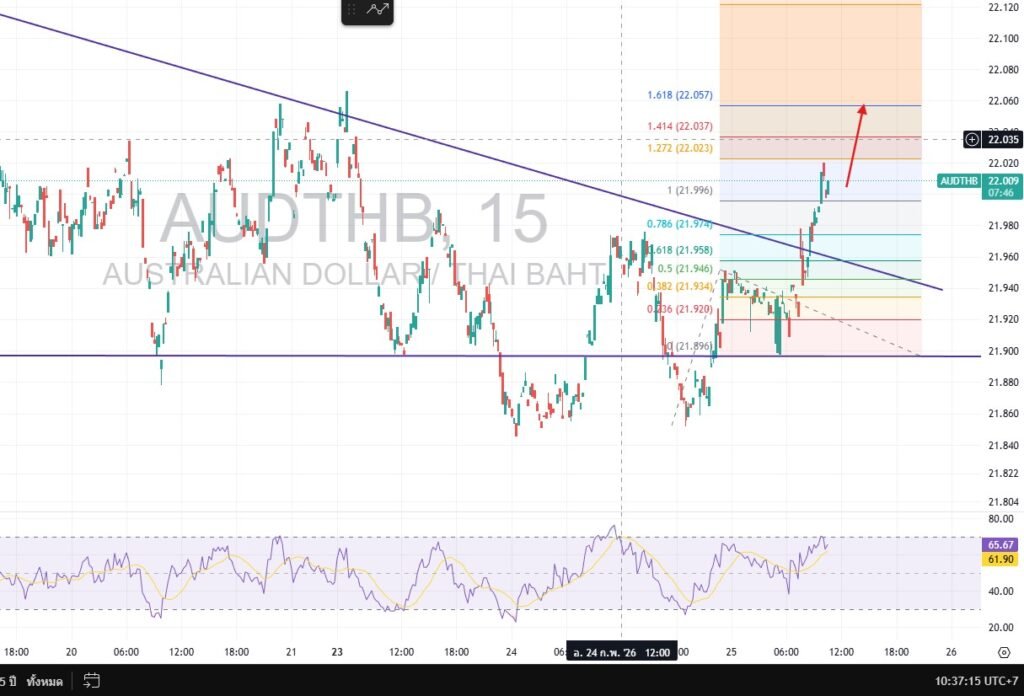Open the go-to-date calendar icon
The height and width of the screenshot is (696, 1024).
tap(91, 681)
